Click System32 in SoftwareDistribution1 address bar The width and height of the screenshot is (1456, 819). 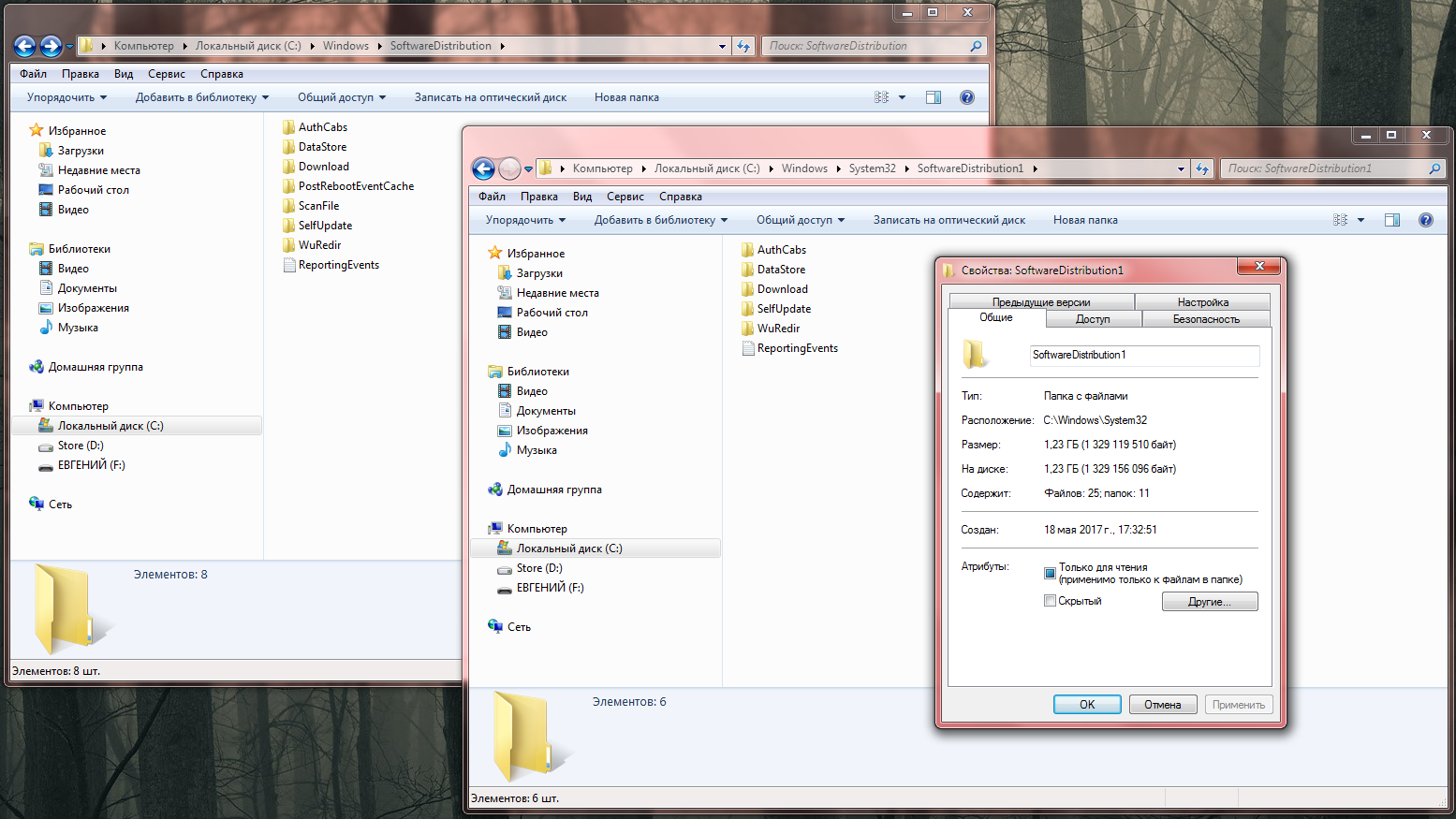[x=872, y=168]
